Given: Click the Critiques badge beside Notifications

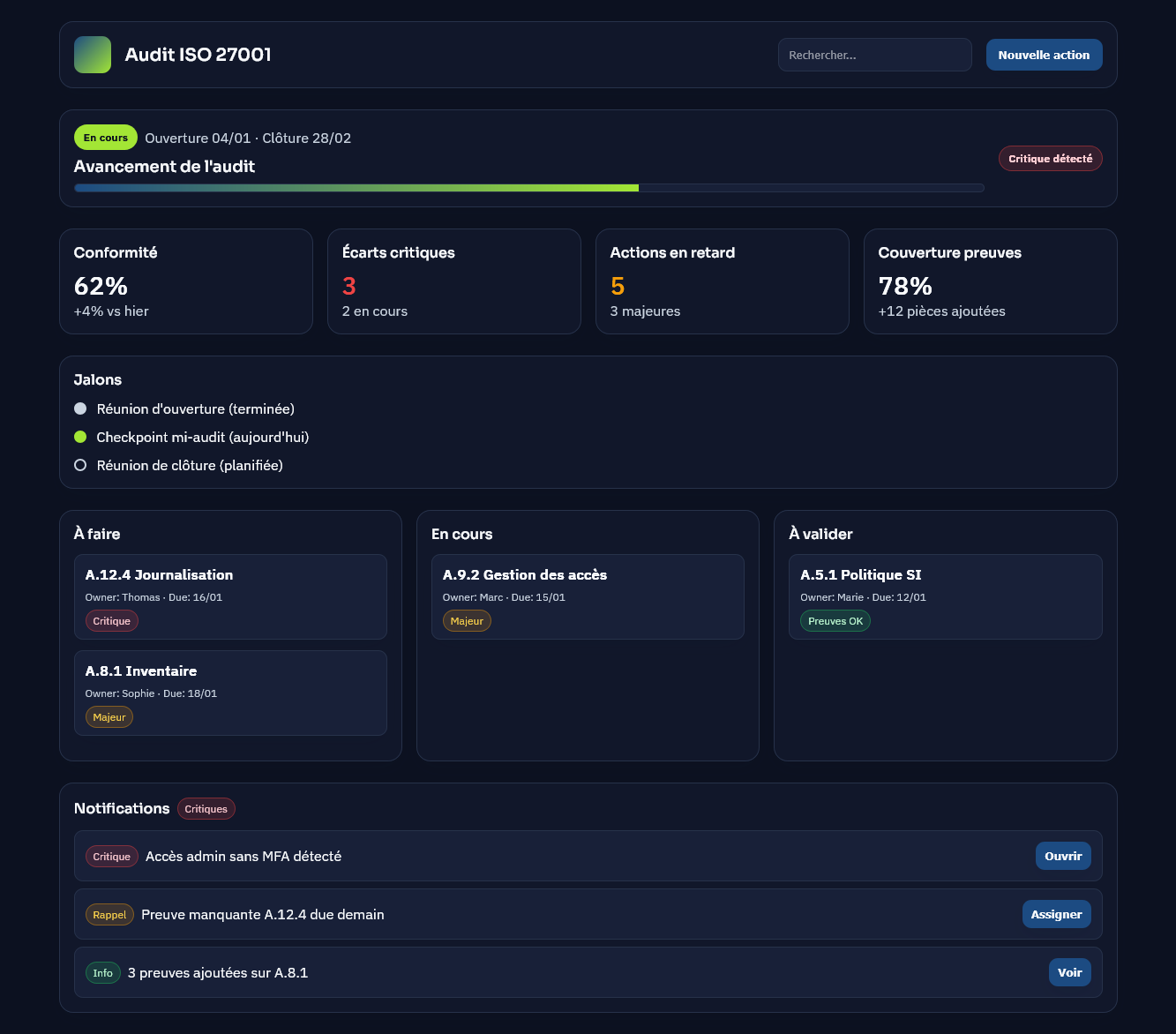Looking at the screenshot, I should (x=206, y=809).
